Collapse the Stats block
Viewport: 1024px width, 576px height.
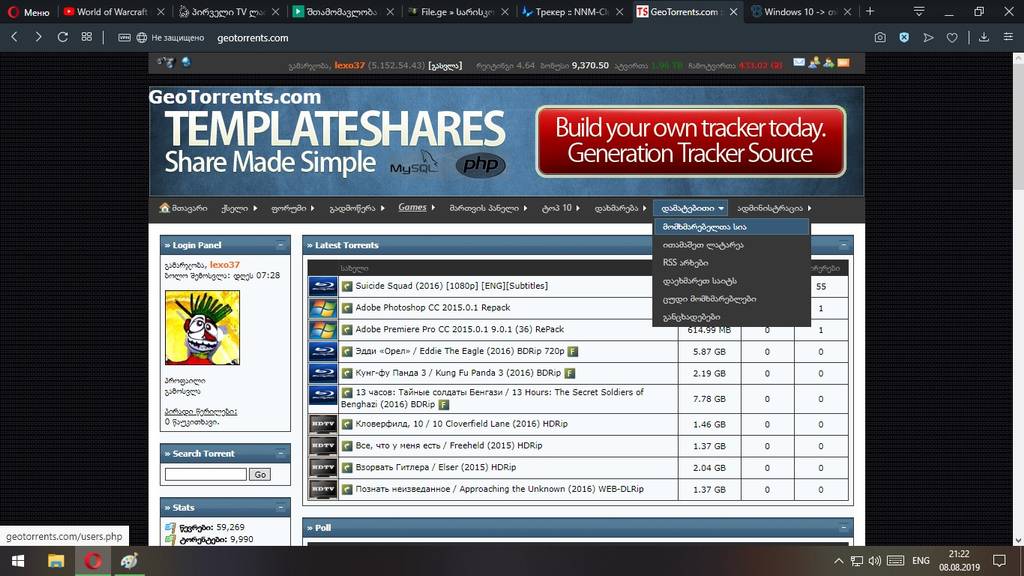click(x=281, y=507)
